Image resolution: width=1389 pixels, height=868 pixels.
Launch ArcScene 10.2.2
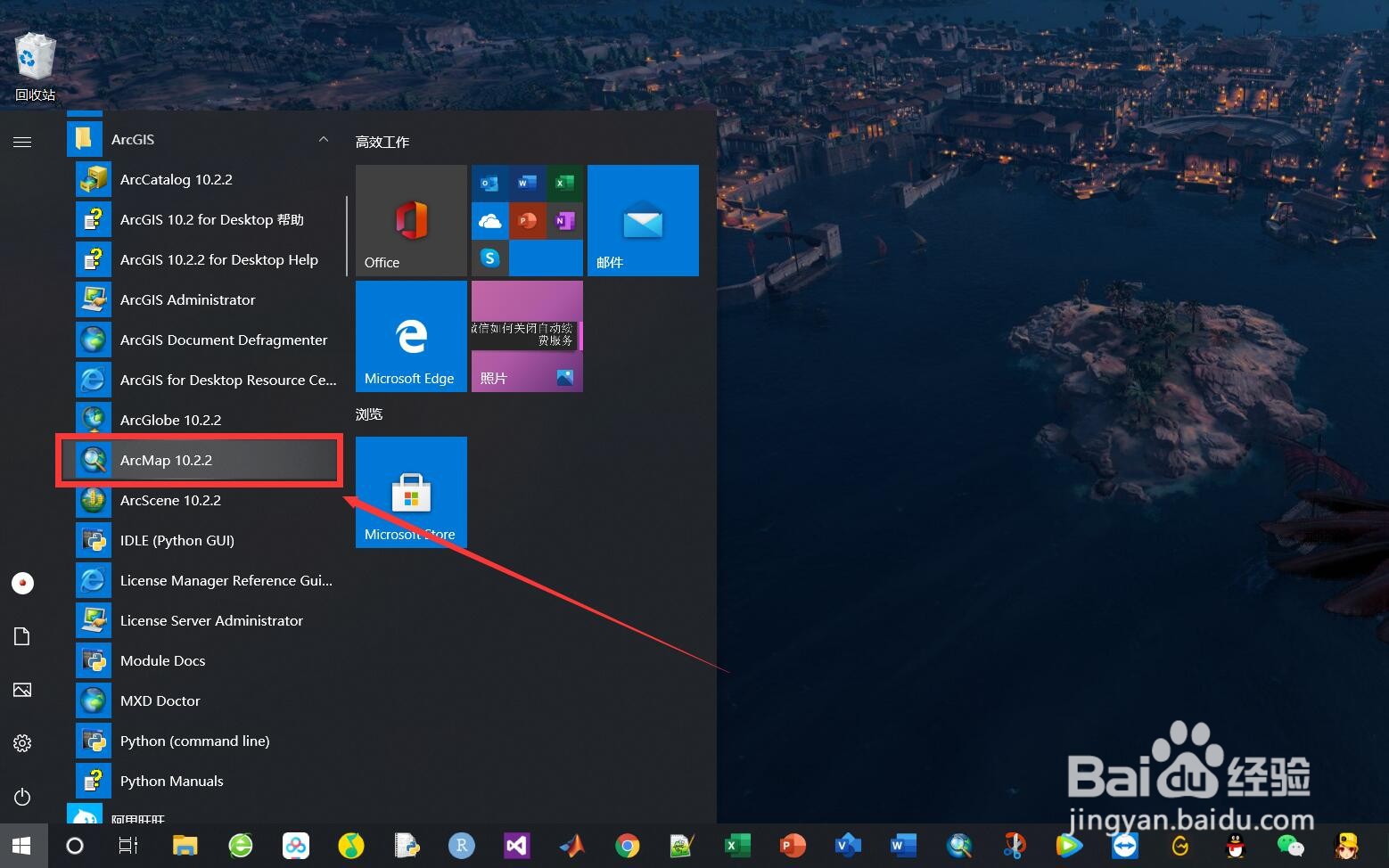click(204, 500)
